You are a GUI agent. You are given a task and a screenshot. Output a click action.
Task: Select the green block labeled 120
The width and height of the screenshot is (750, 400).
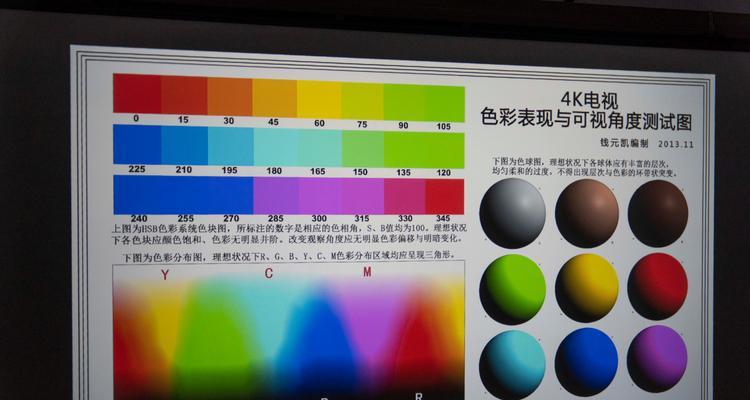pos(445,151)
